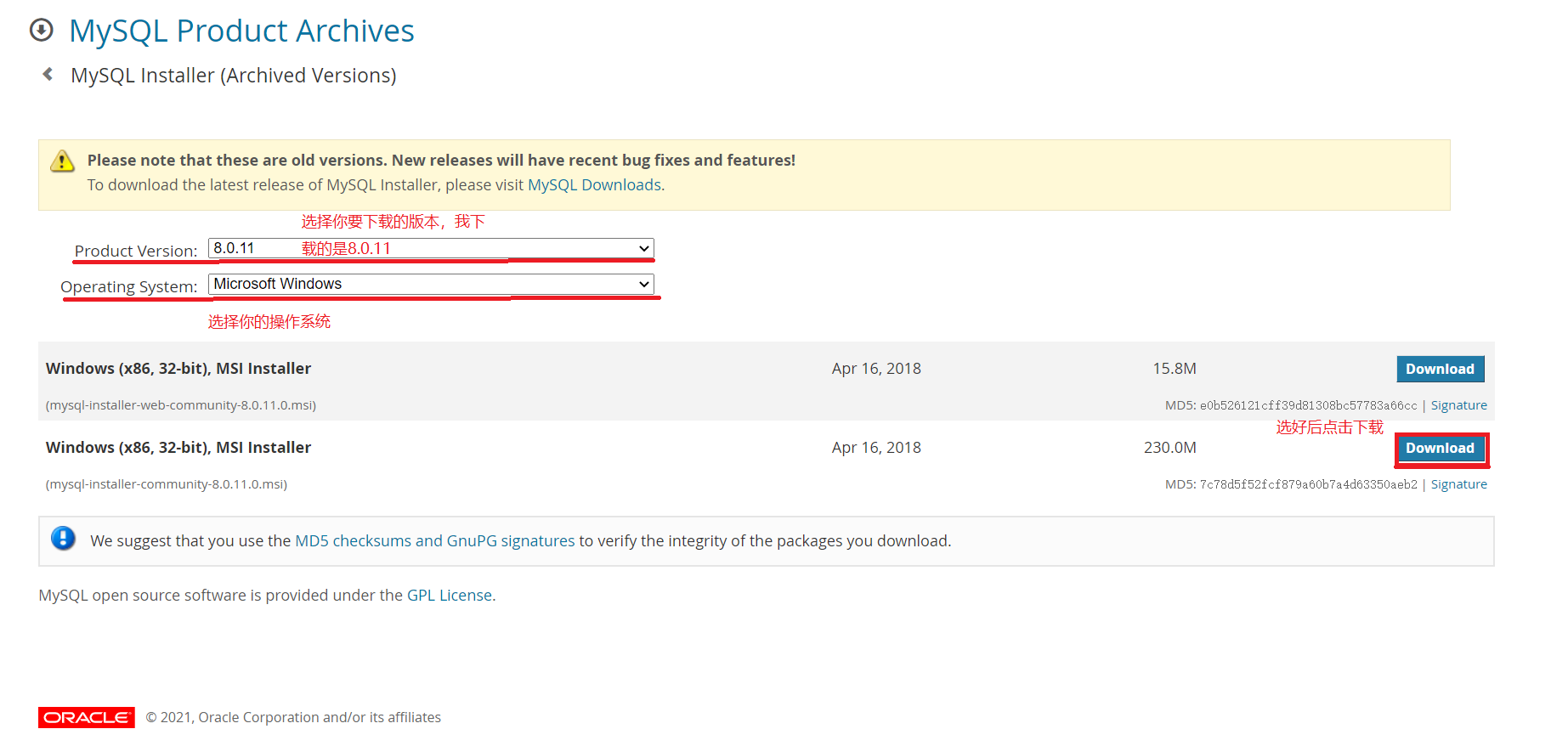Open the Operating System dropdown
This screenshot has width=1568, height=729.
[431, 284]
